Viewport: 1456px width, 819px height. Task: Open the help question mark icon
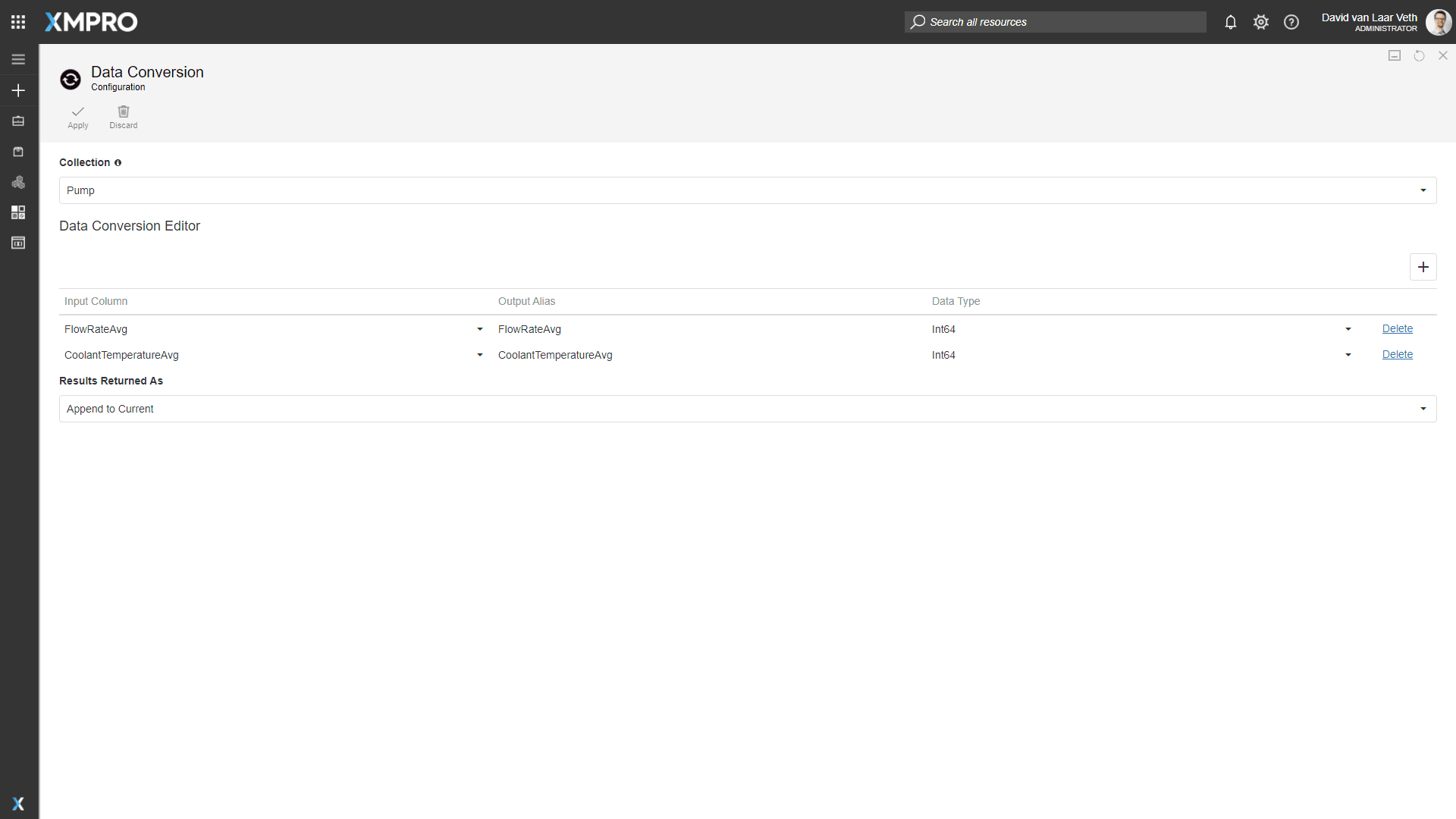pos(1291,22)
